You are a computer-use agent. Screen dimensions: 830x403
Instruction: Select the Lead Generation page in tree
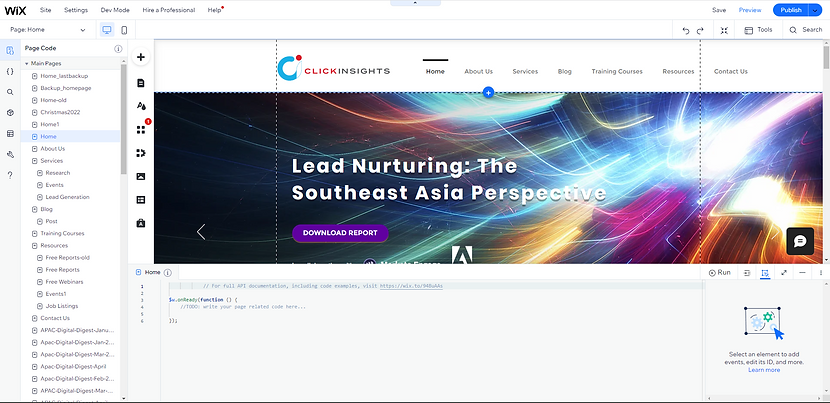click(x=67, y=197)
